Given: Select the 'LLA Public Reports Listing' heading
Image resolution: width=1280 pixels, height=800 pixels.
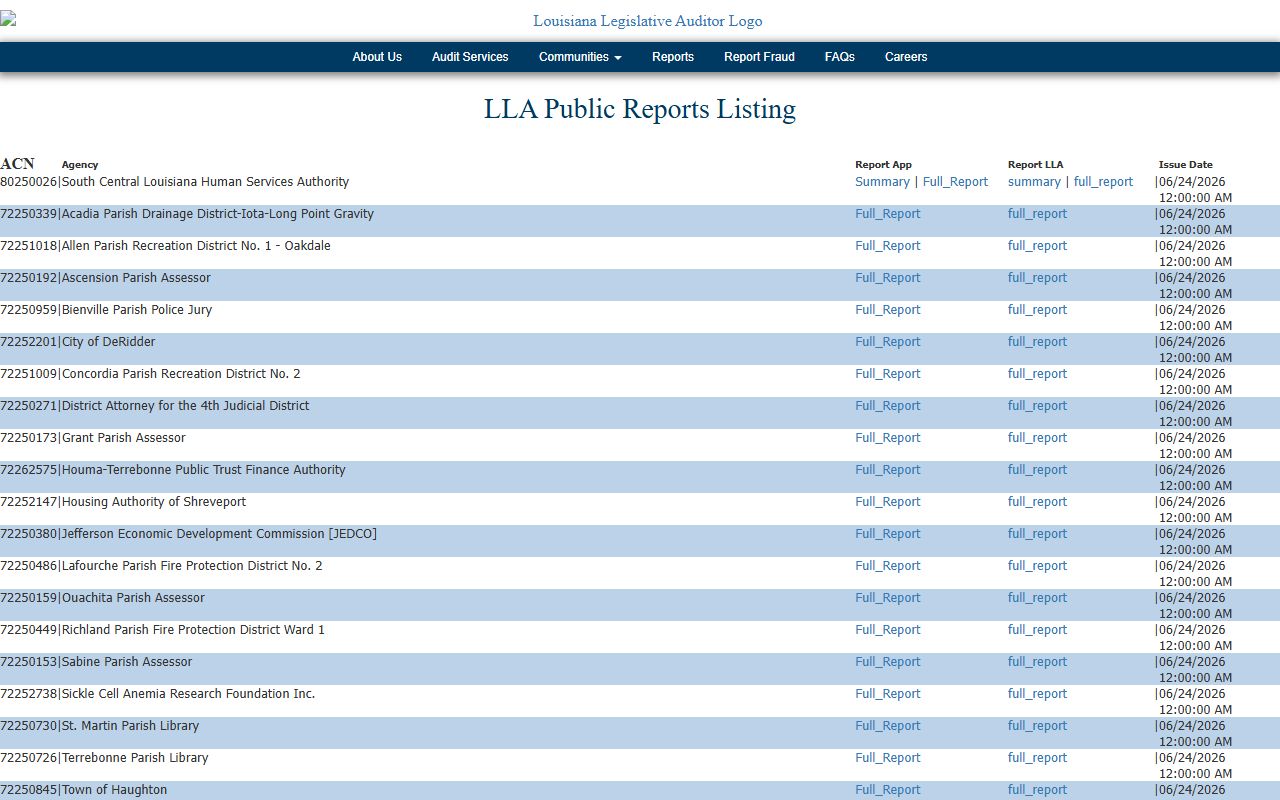Looking at the screenshot, I should [640, 109].
